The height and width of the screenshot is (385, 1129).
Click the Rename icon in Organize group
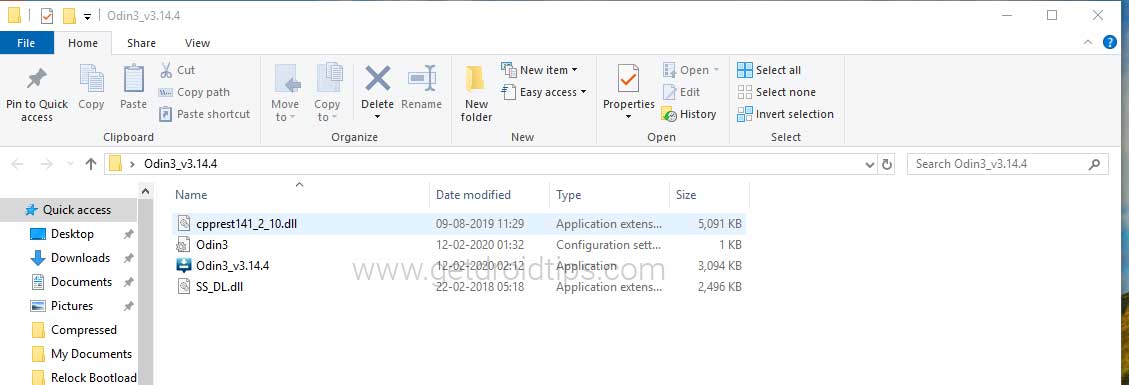click(422, 78)
